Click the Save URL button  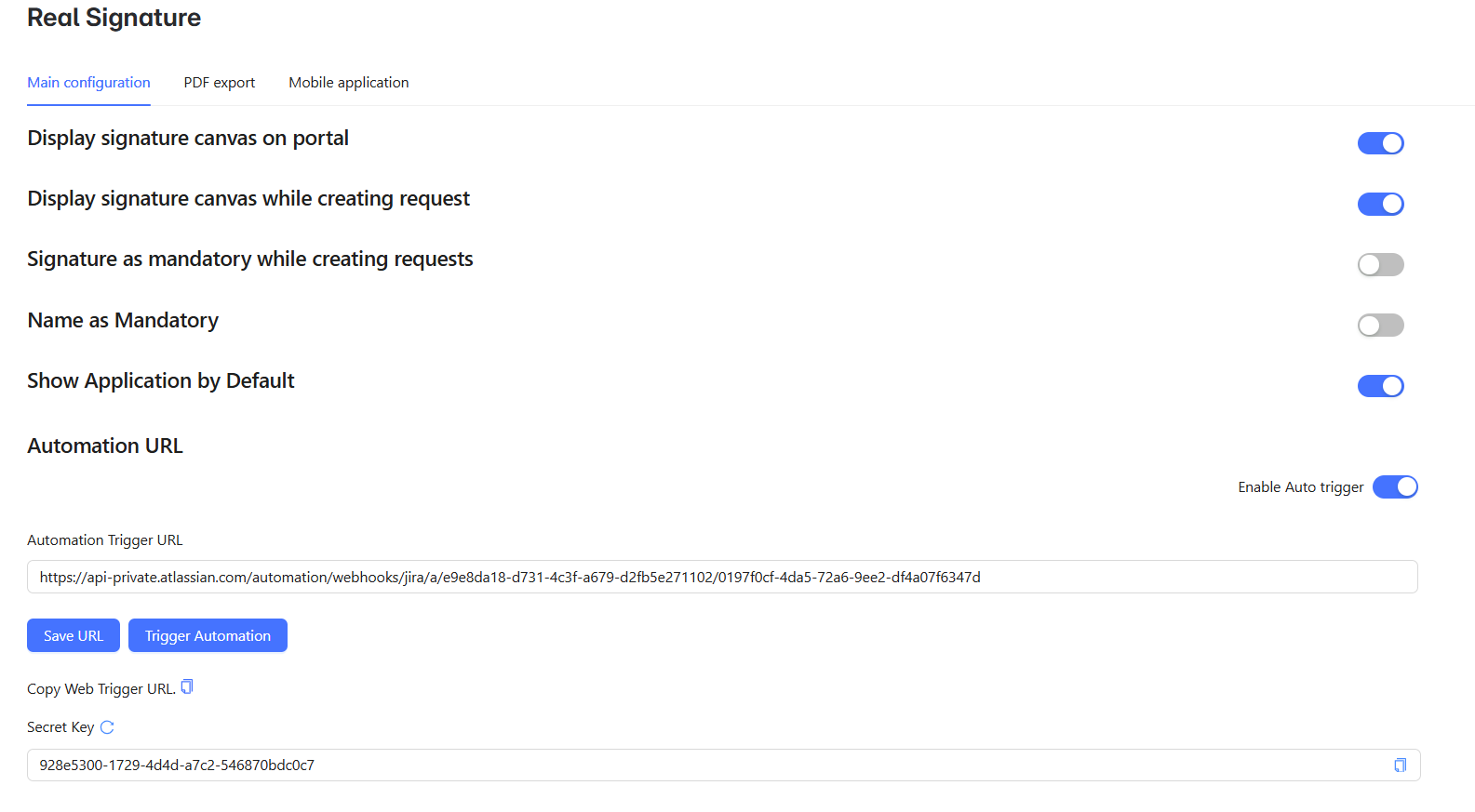click(x=74, y=635)
